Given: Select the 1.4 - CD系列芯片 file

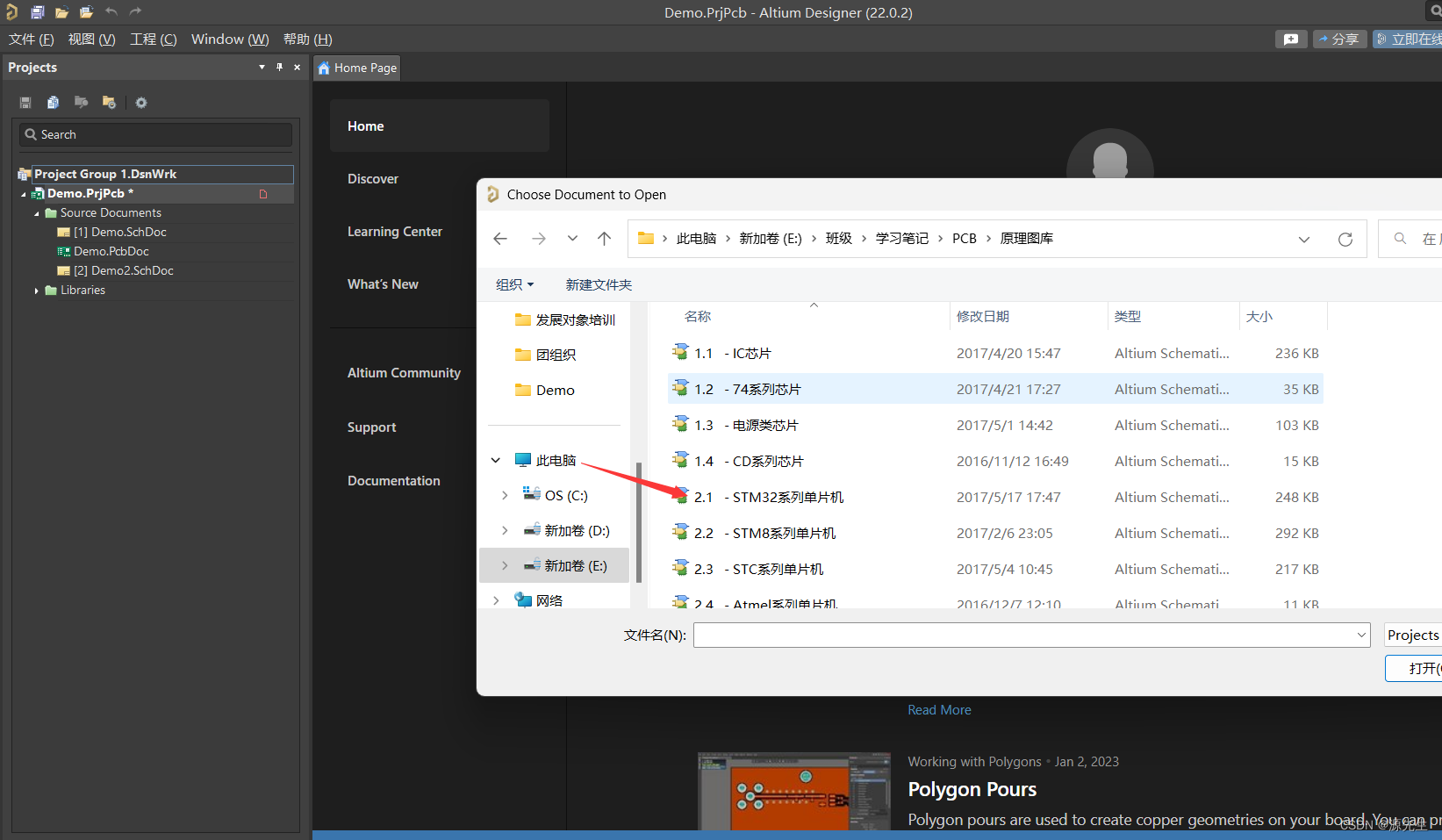Looking at the screenshot, I should pyautogui.click(x=995, y=461).
